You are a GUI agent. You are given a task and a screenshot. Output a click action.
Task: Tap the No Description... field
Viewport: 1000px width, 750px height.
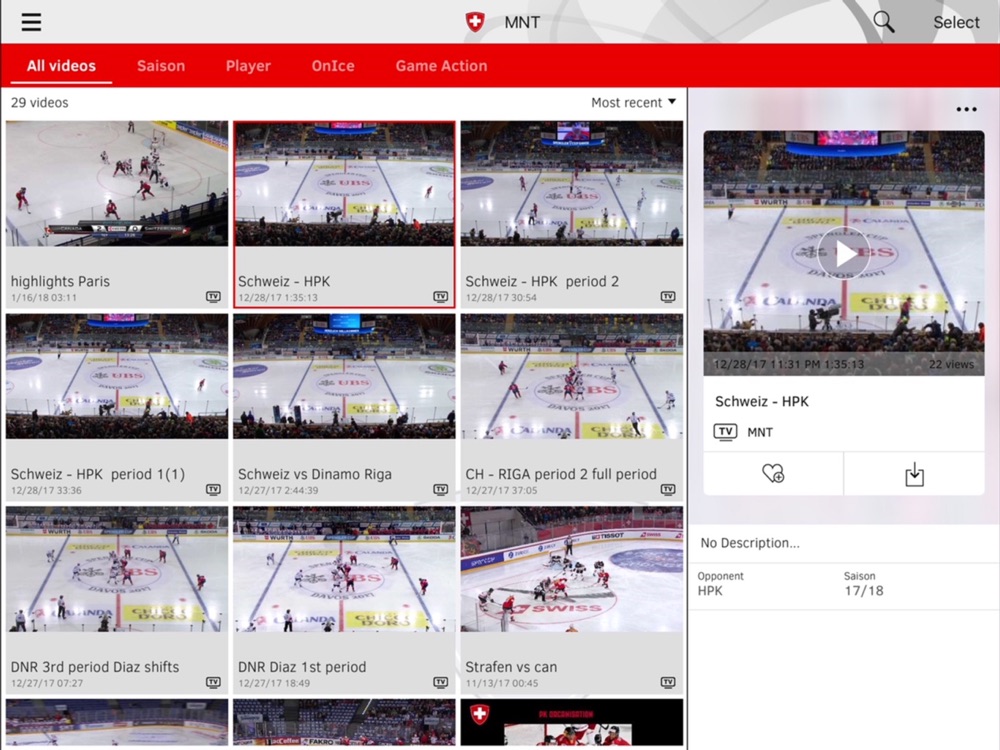(x=844, y=543)
